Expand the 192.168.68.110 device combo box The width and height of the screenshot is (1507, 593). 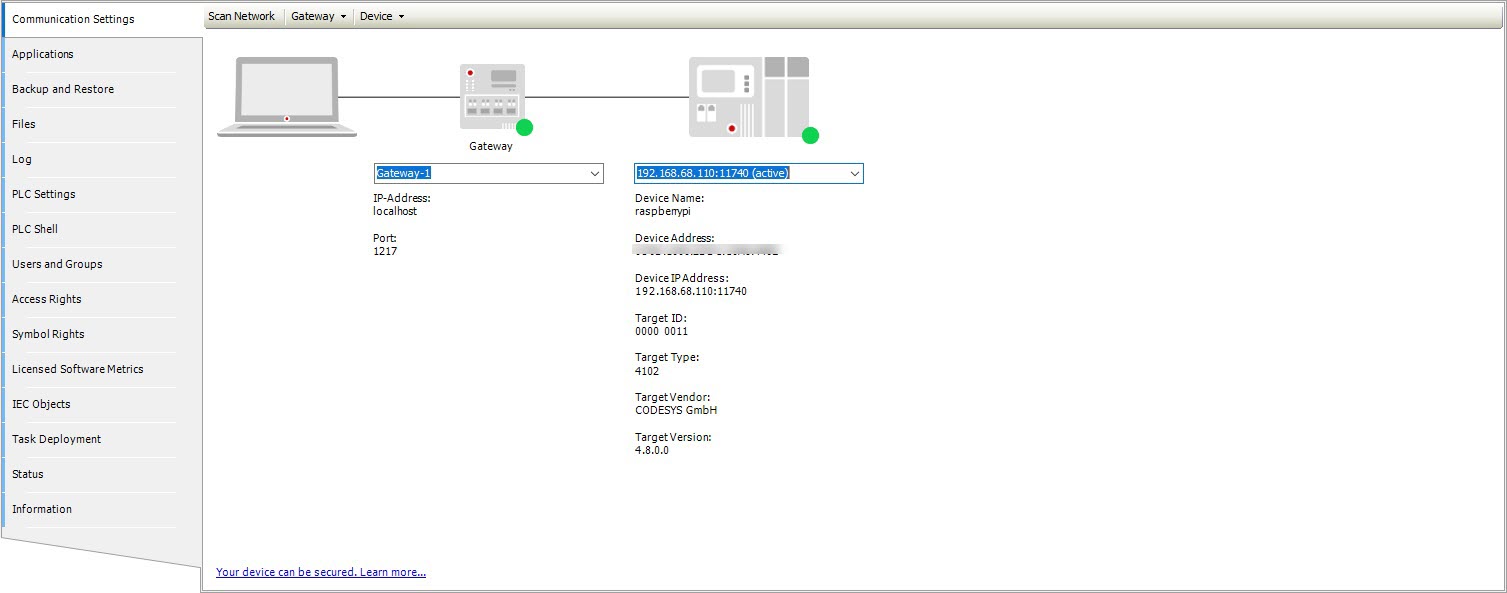pos(855,172)
